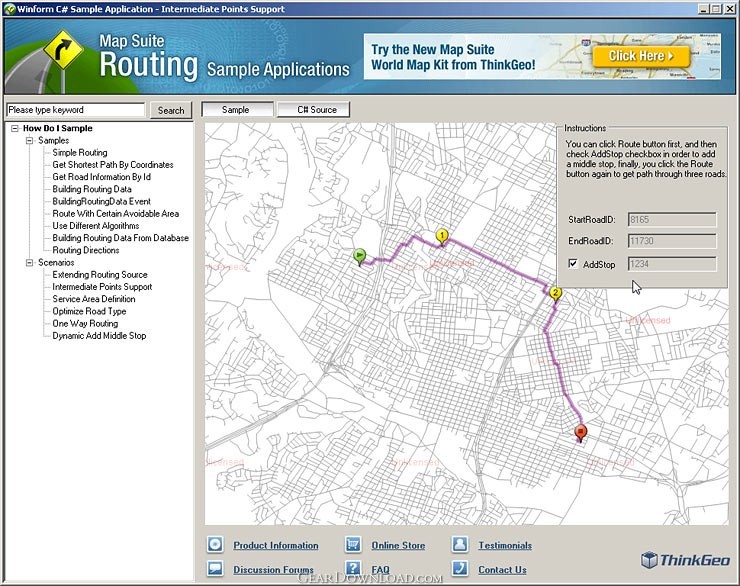The height and width of the screenshot is (586, 740).
Task: Open the Contact Us link
Action: point(502,569)
